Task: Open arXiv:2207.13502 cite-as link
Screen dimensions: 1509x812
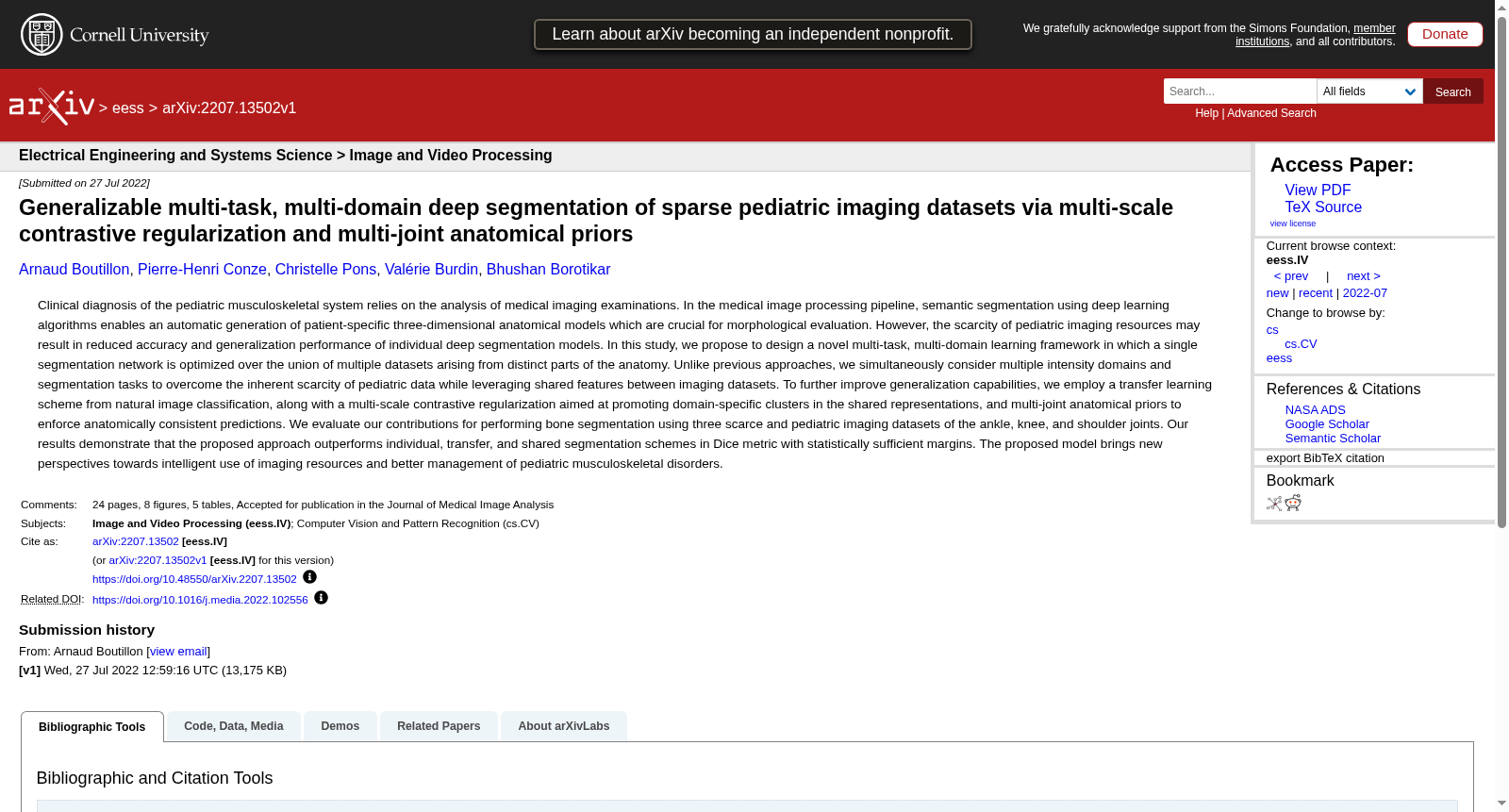Action: 135,541
